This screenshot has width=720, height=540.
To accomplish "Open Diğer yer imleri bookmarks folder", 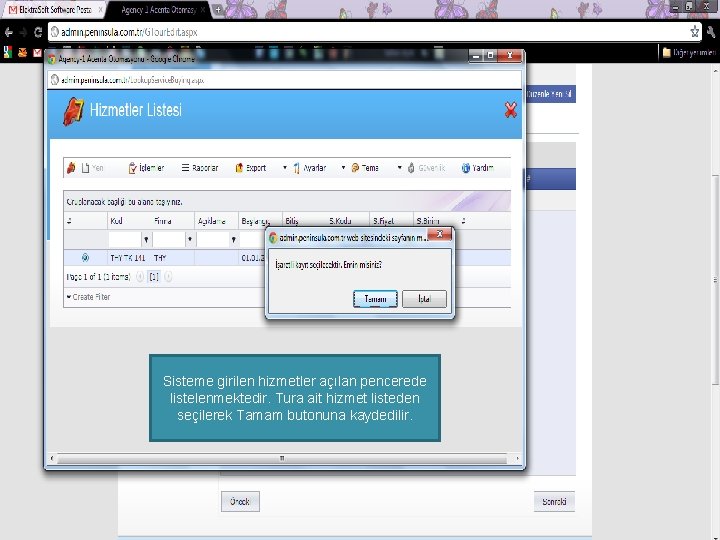I will click(x=689, y=53).
